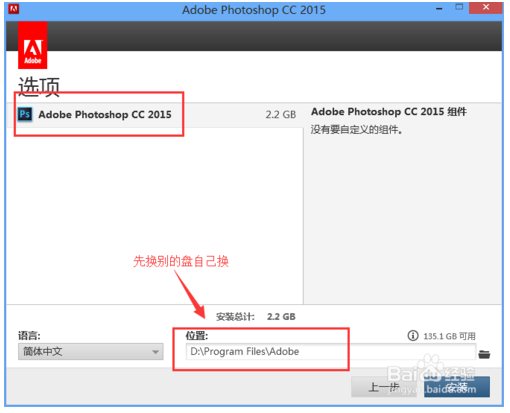Minimize the installer window
Screen dimensions: 510x413
pyautogui.click(x=439, y=9)
